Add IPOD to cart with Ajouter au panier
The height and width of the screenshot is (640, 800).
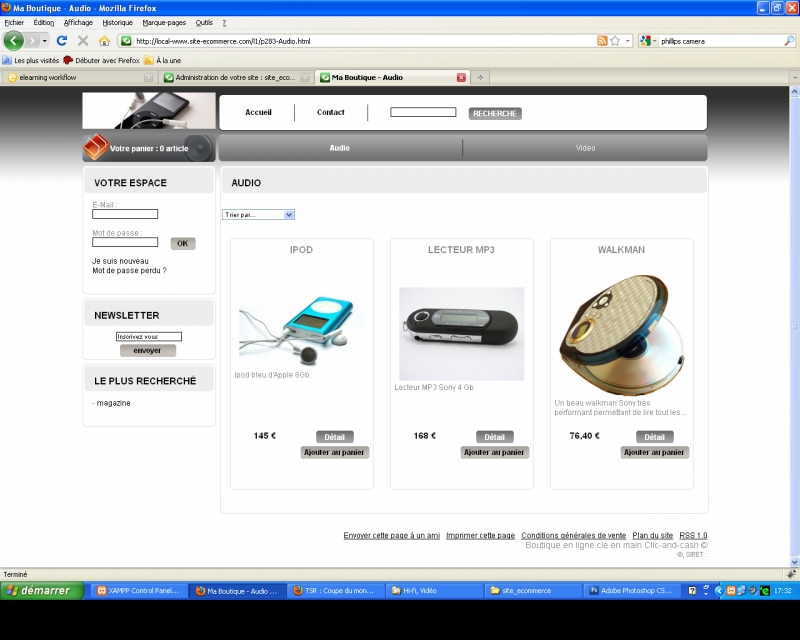click(x=334, y=452)
